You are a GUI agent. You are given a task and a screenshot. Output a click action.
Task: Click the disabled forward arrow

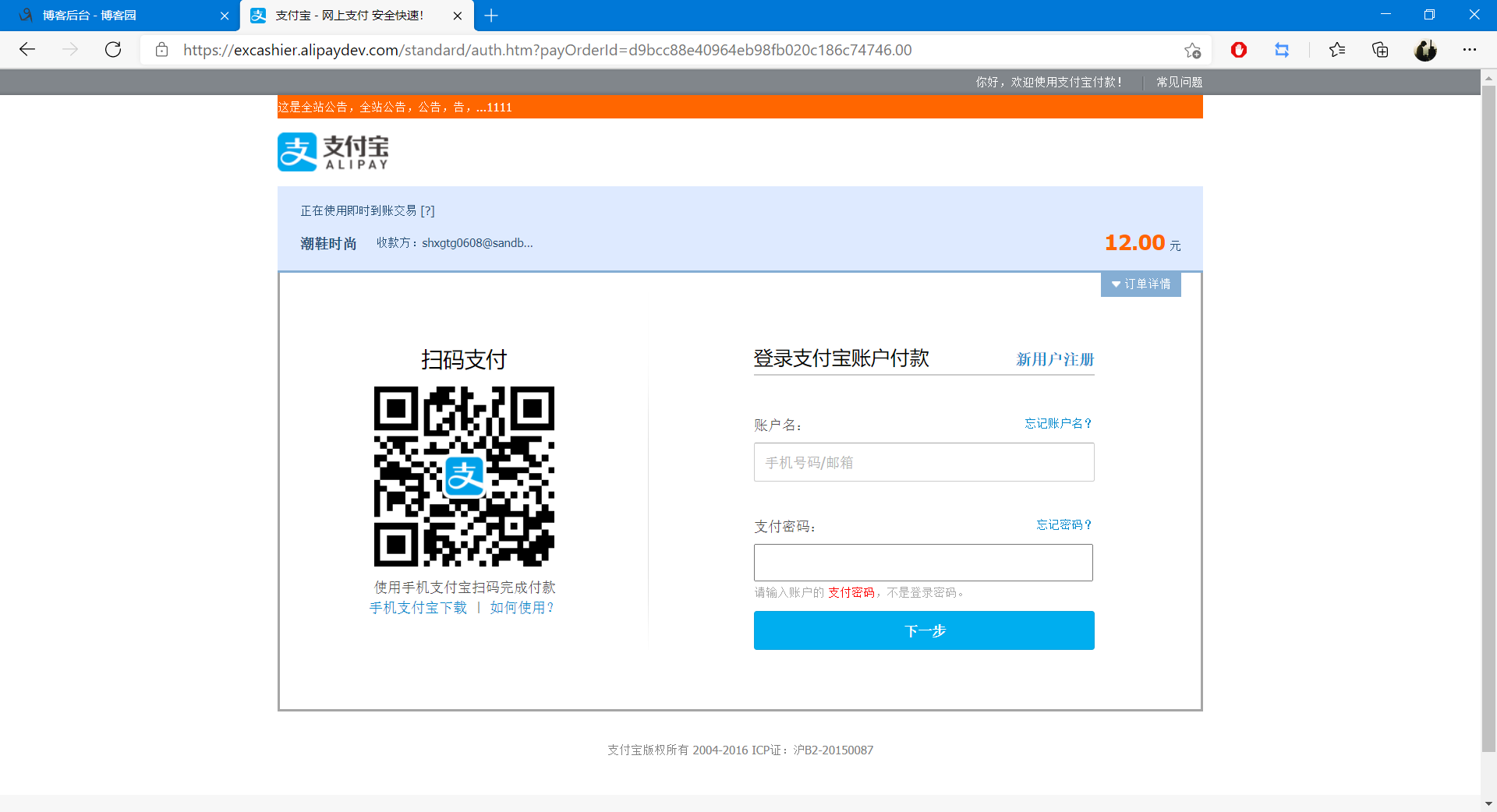pos(70,50)
